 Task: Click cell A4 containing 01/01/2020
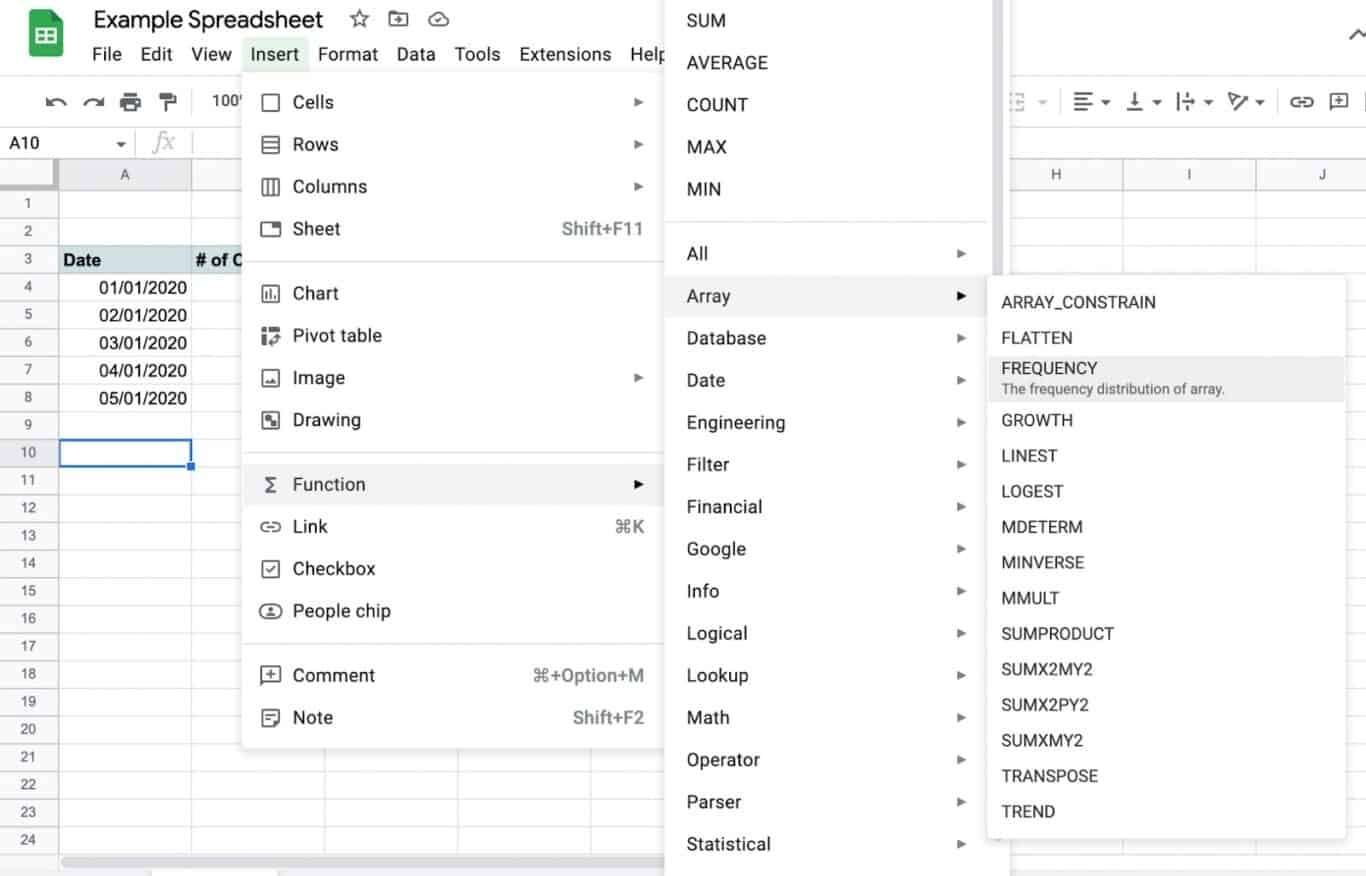tap(125, 288)
